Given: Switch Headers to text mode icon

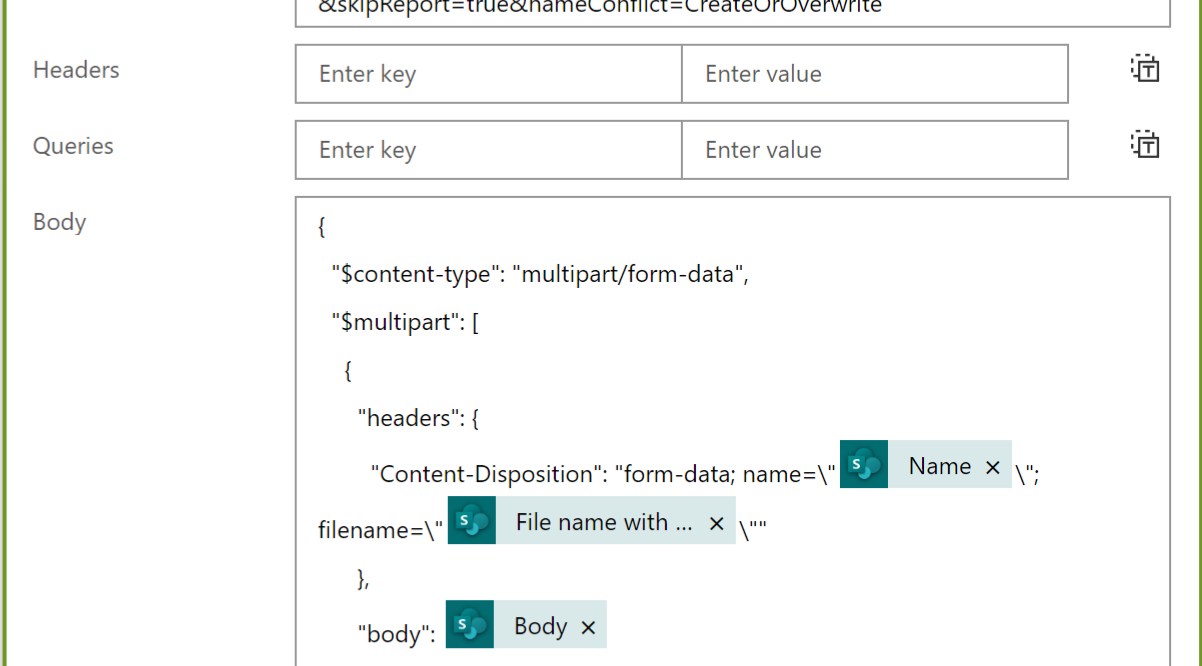Looking at the screenshot, I should click(x=1145, y=69).
